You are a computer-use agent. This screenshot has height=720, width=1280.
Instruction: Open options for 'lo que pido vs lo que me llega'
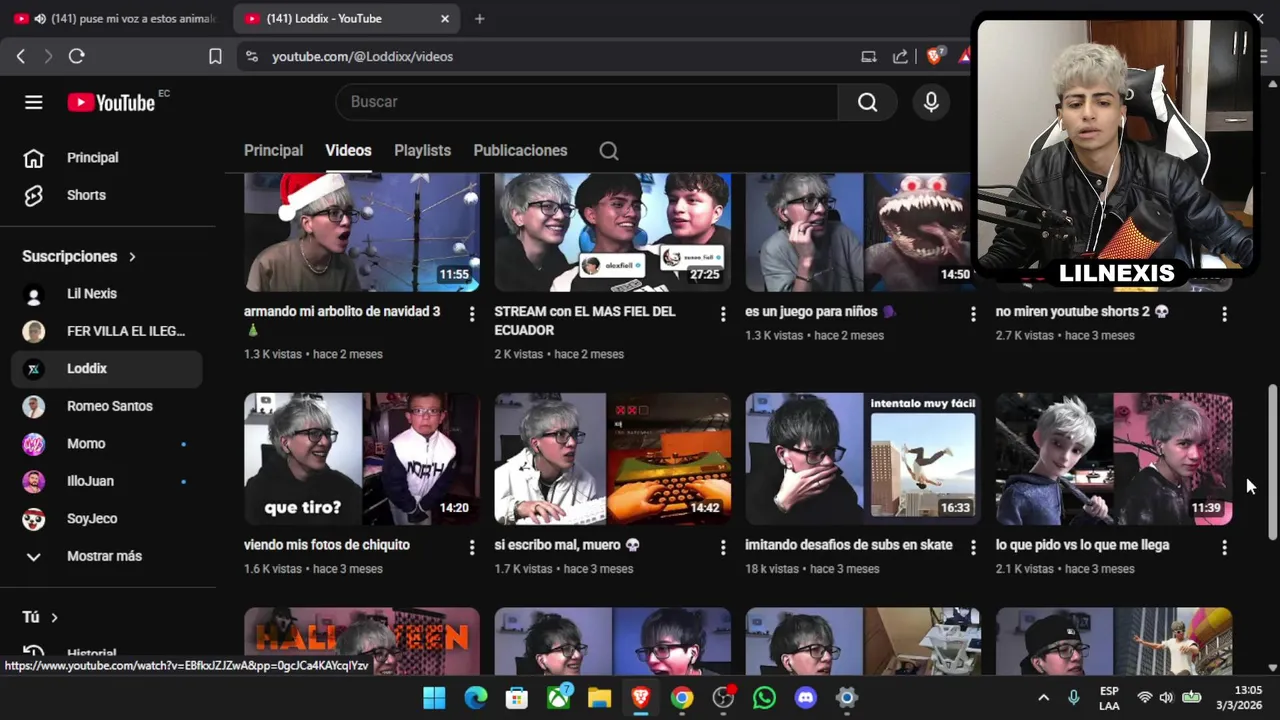point(1224,547)
